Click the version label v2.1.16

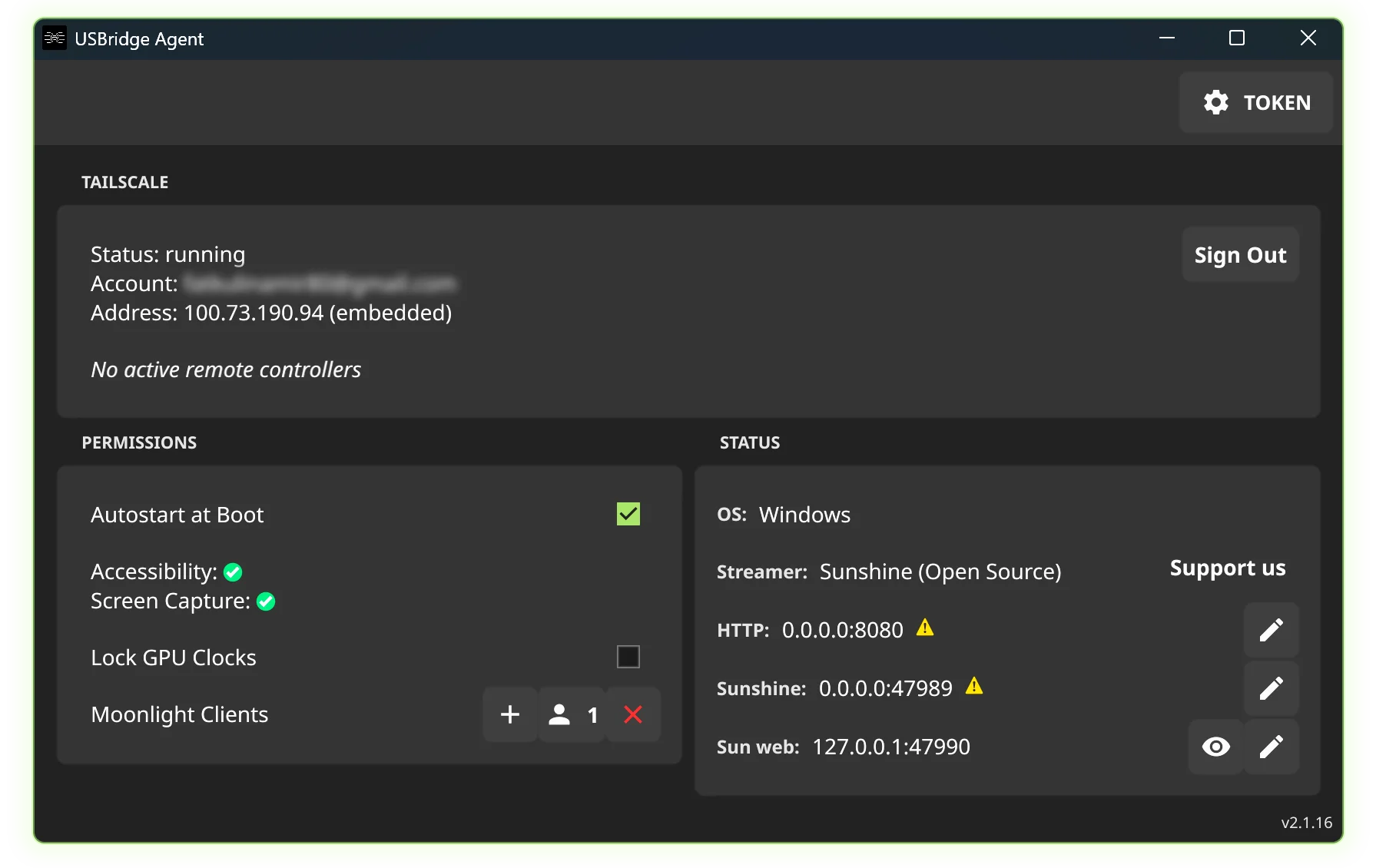pyautogui.click(x=1306, y=823)
